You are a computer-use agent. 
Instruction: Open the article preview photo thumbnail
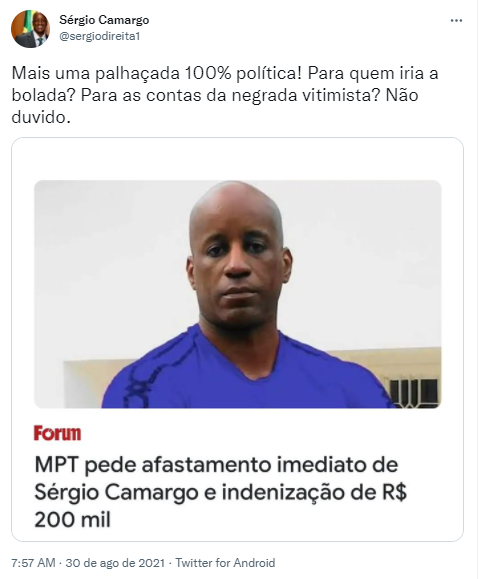point(237,294)
